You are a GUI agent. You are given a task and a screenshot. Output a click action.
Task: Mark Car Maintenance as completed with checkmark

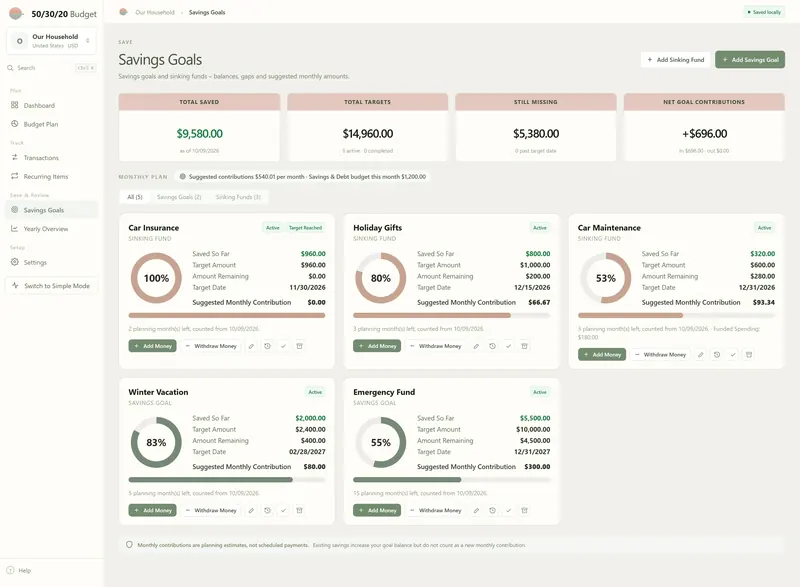733,354
